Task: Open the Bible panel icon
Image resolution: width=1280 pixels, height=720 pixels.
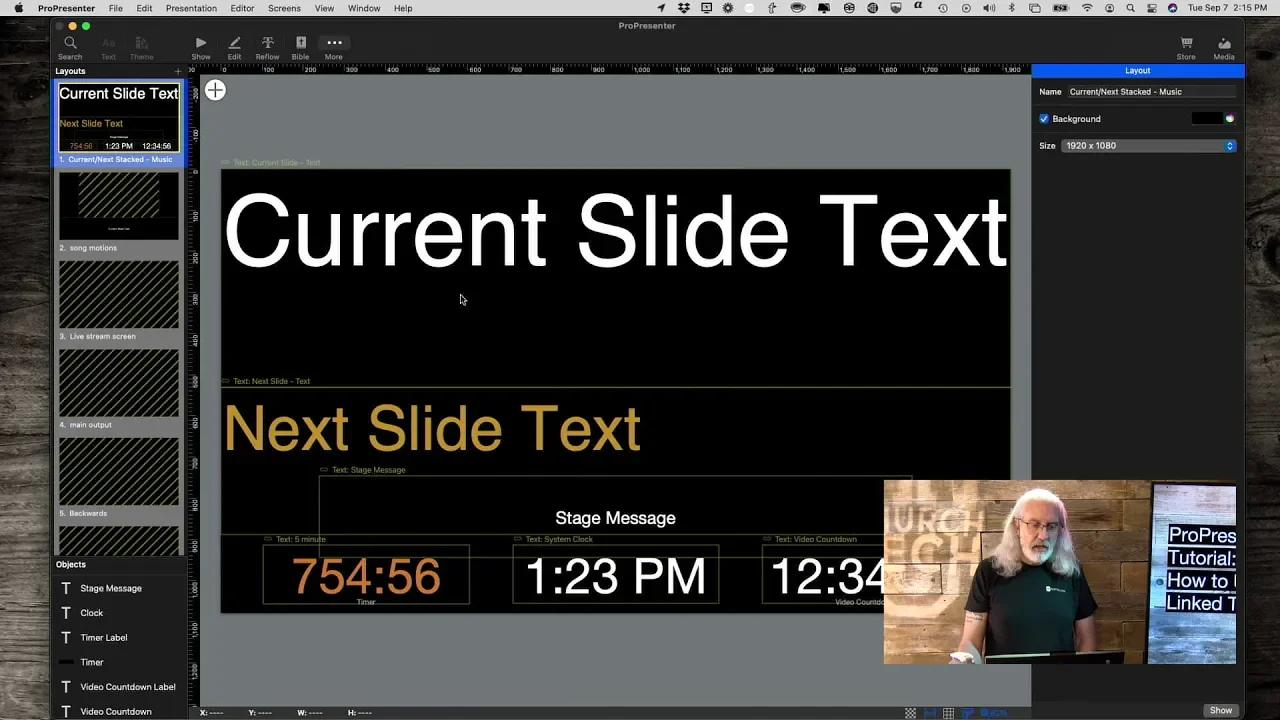Action: tap(300, 45)
